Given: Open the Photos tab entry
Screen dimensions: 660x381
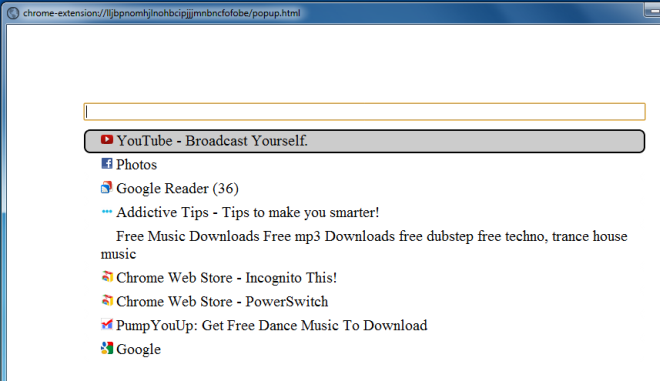Looking at the screenshot, I should 136,165.
